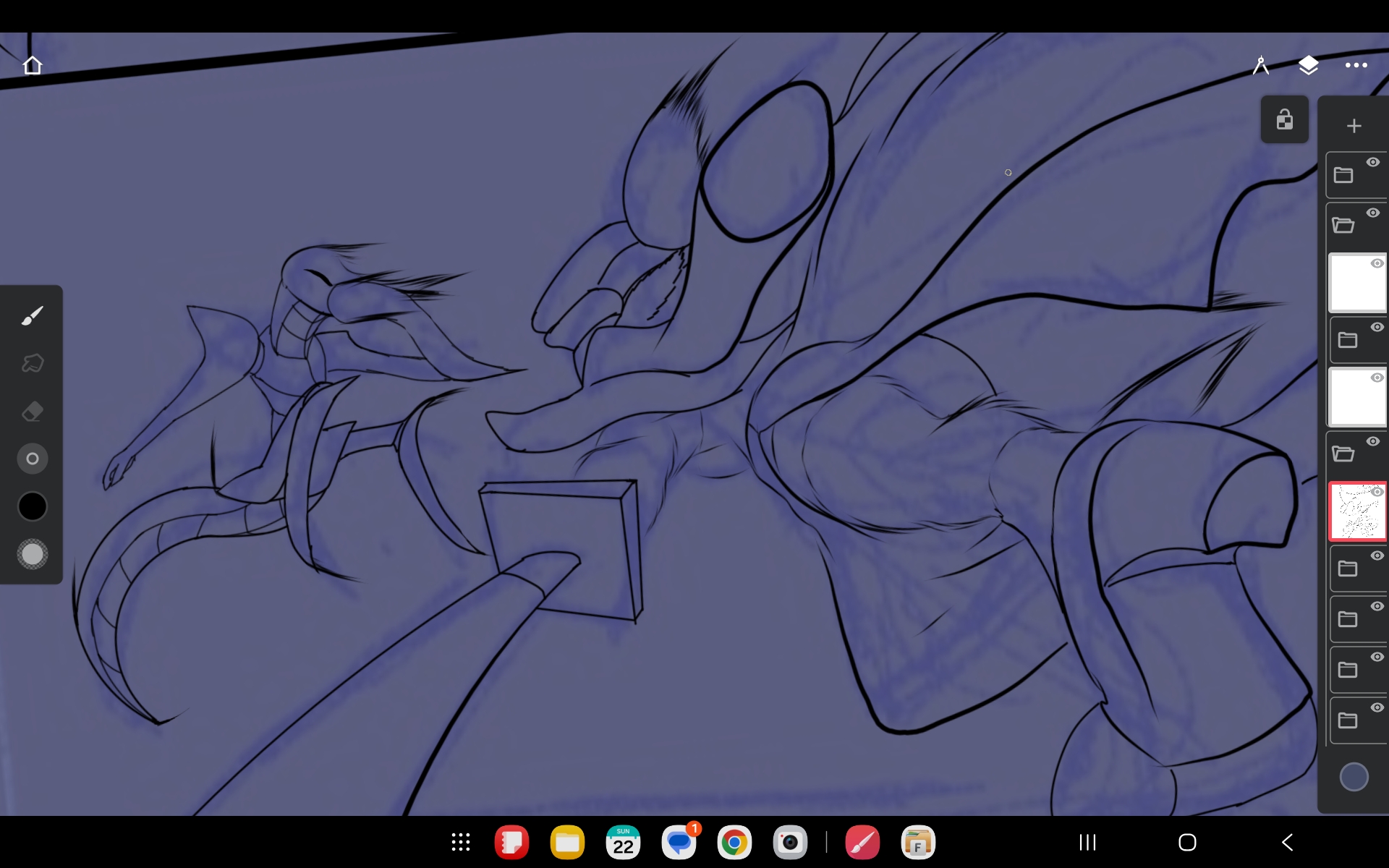Screen dimensions: 1389x868
Task: Hide the selected sketch layer
Action: pyautogui.click(x=1377, y=492)
